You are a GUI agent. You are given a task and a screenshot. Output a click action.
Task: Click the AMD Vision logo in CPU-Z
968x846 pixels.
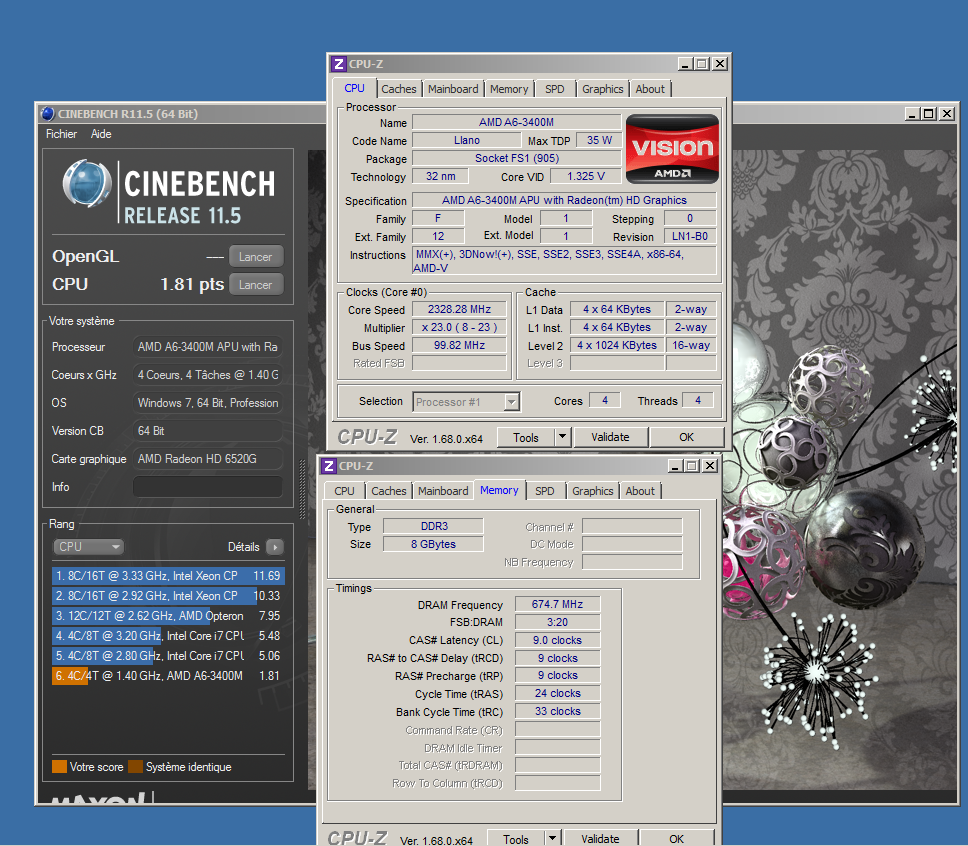click(672, 149)
